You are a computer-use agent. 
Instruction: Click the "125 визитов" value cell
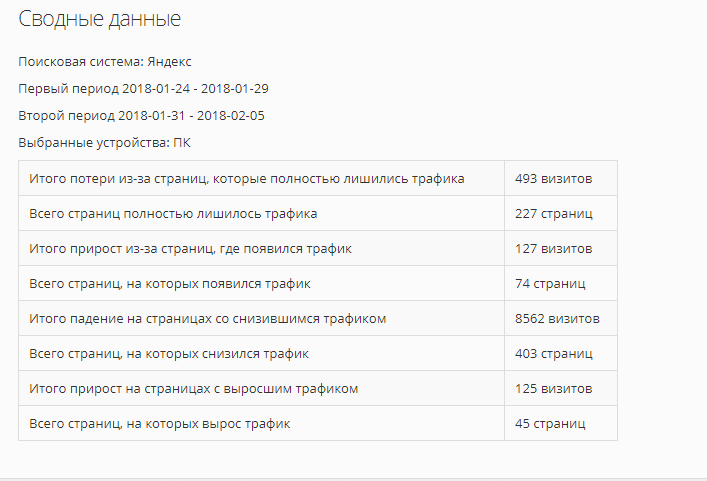tap(553, 388)
